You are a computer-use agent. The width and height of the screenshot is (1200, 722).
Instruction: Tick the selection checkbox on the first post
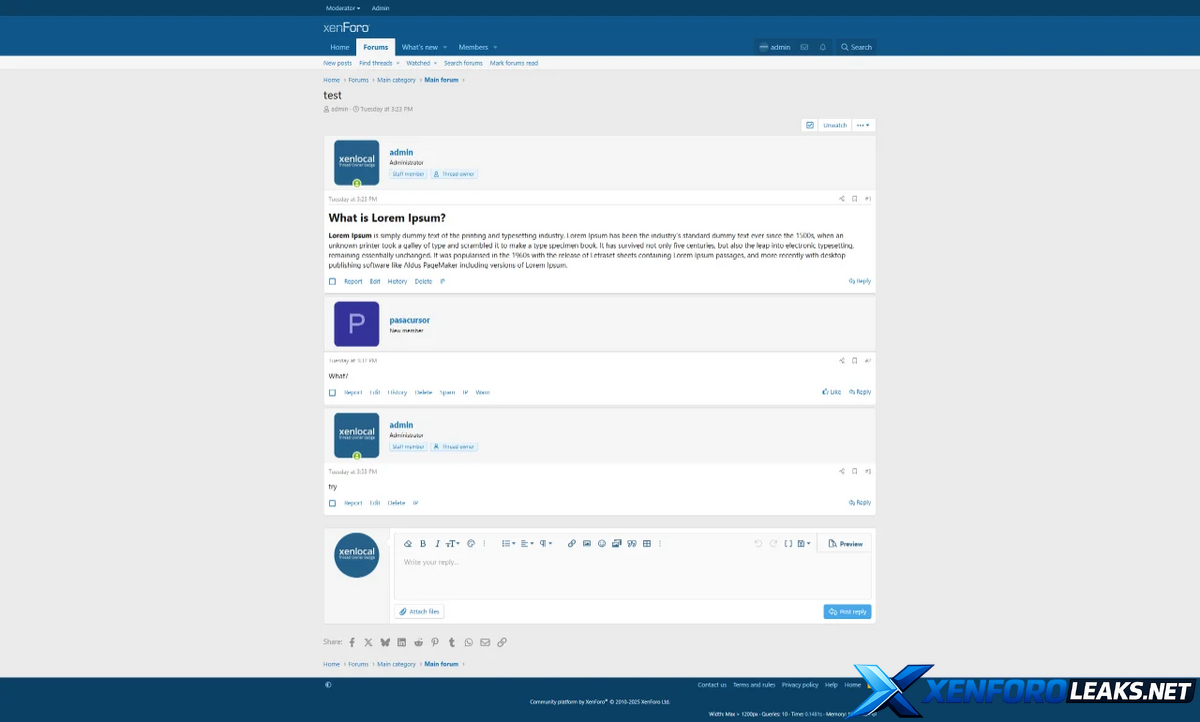click(x=332, y=282)
